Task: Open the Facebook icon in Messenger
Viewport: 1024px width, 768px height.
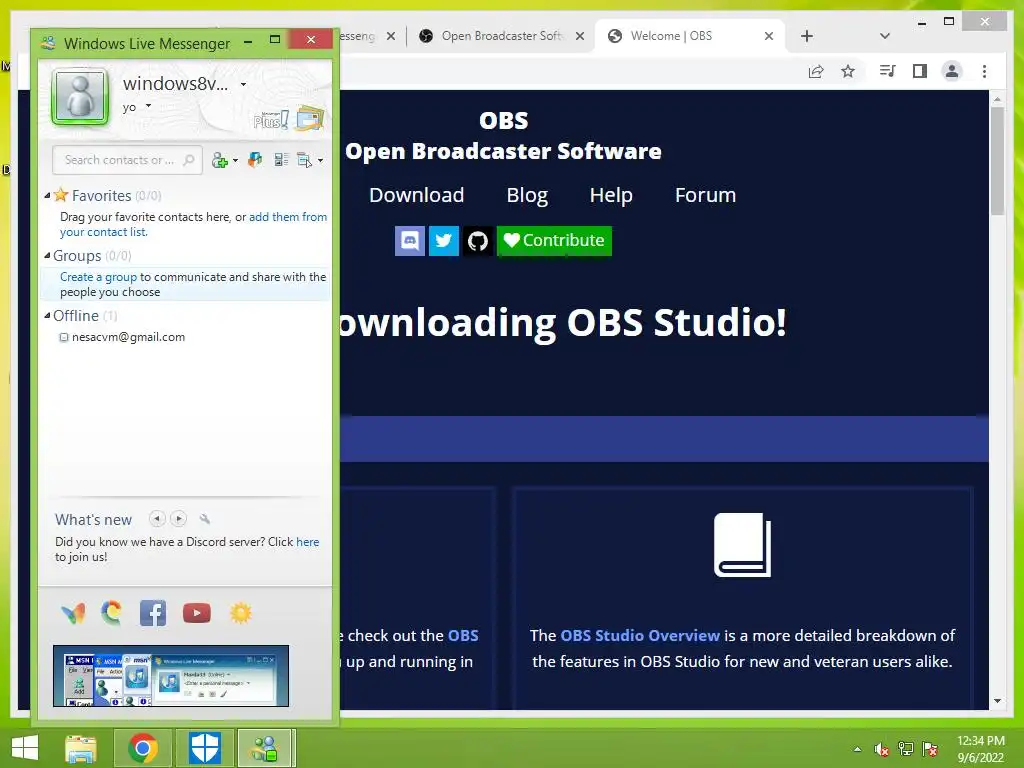Action: (153, 613)
